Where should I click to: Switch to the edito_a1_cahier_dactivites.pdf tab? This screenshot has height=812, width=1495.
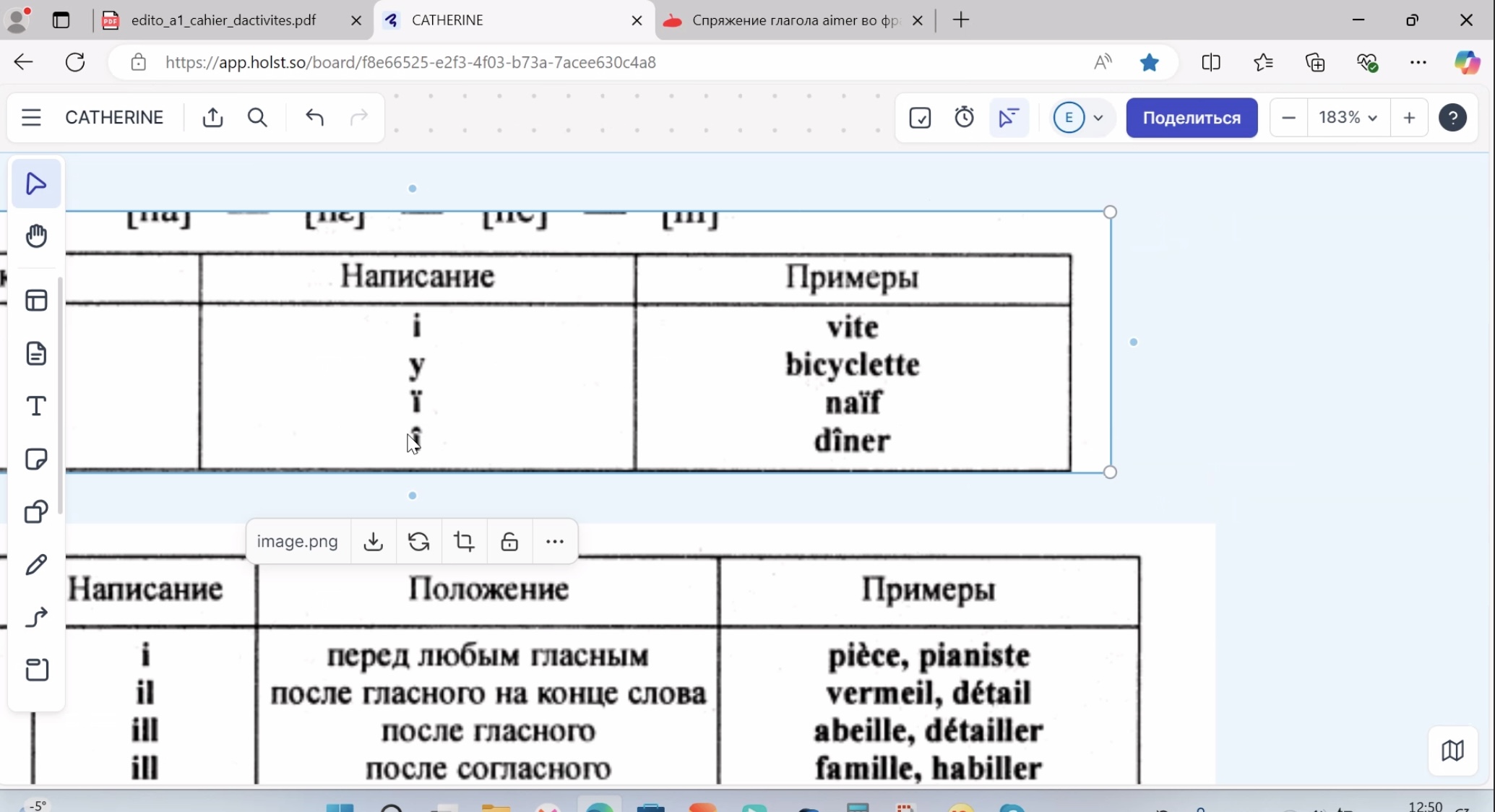point(224,20)
